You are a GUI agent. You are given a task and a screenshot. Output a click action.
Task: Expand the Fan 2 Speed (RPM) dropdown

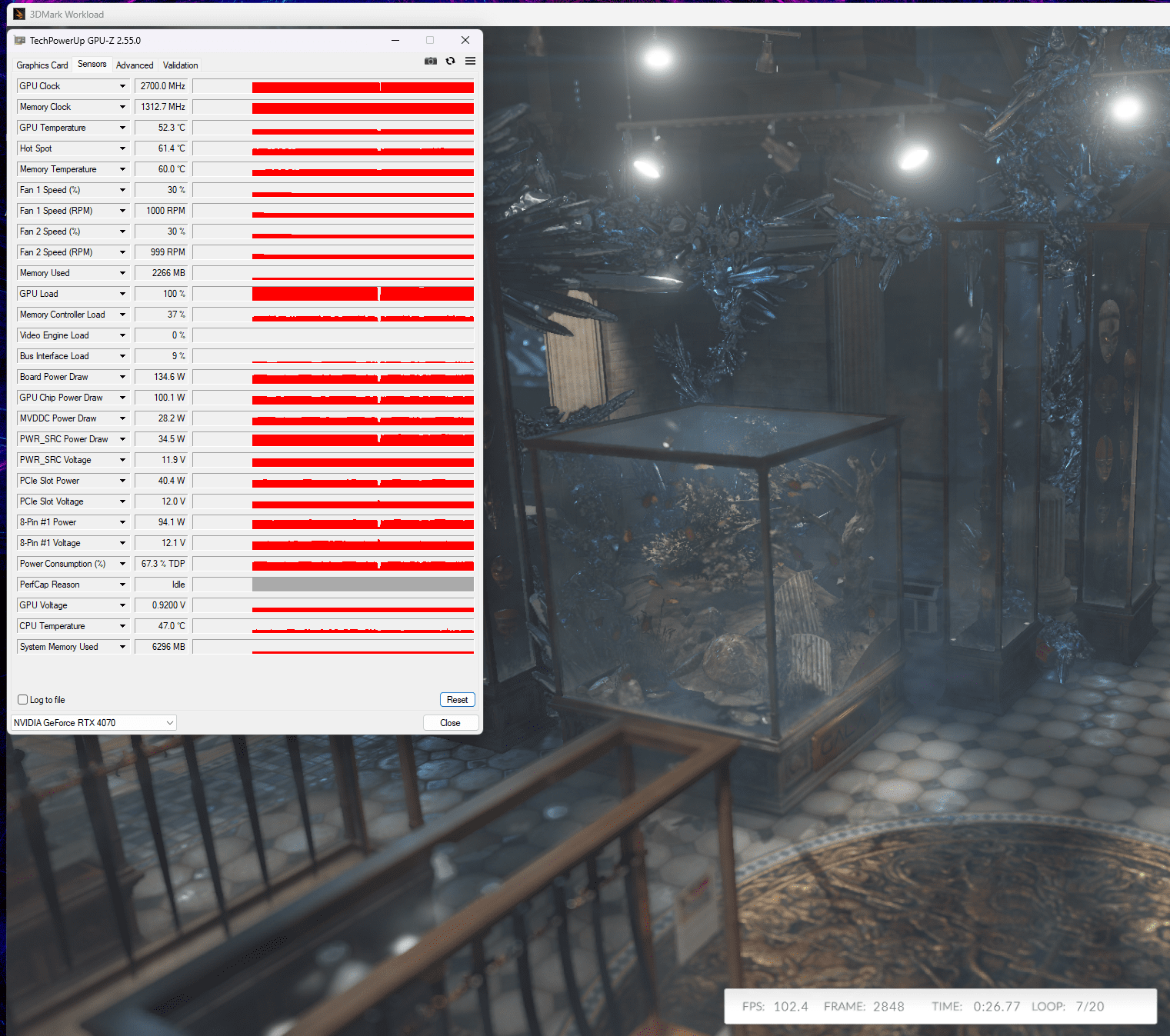pos(122,252)
